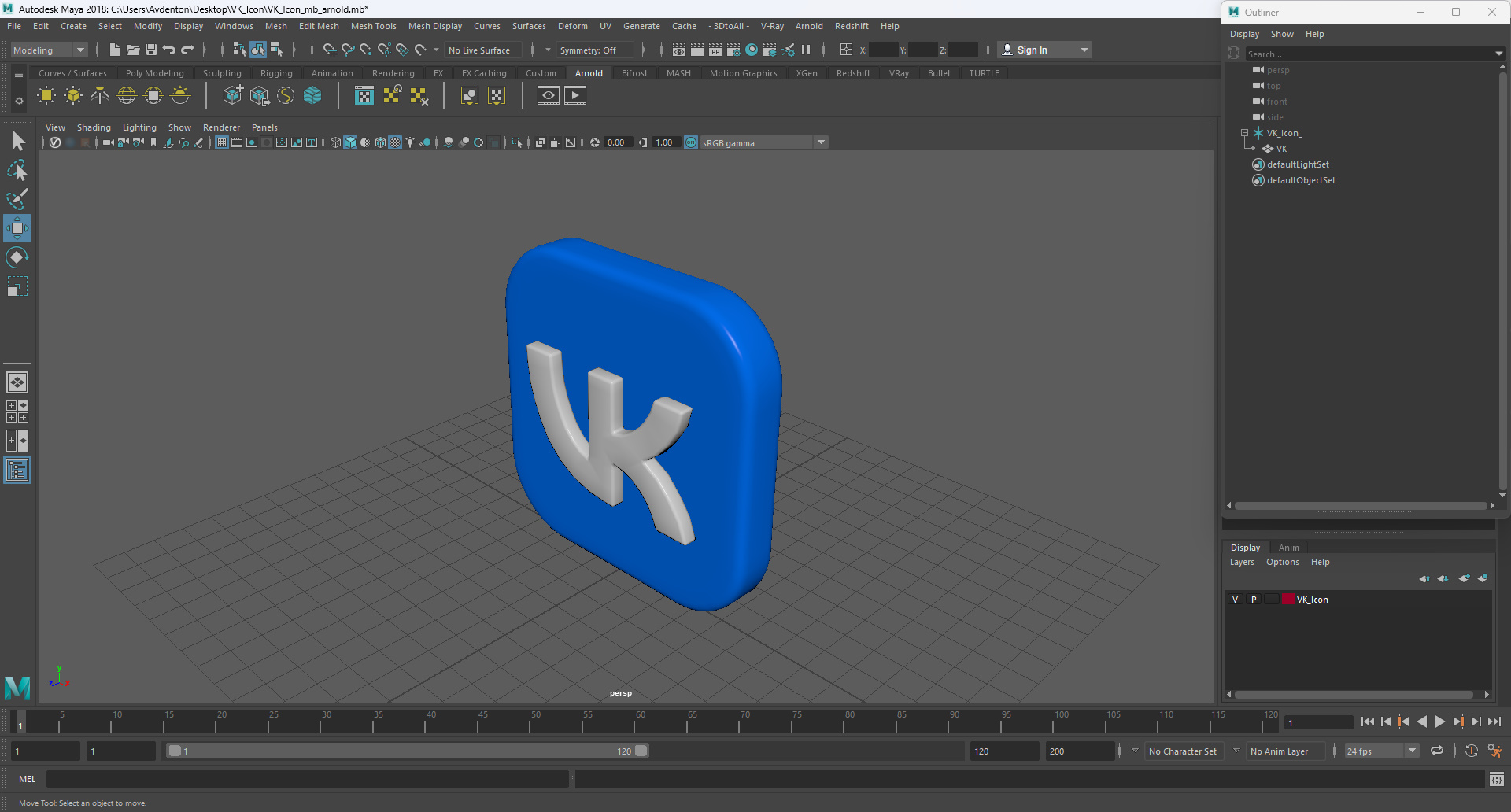The image size is (1511, 812).
Task: Toggle color management ON button
Action: 691,142
